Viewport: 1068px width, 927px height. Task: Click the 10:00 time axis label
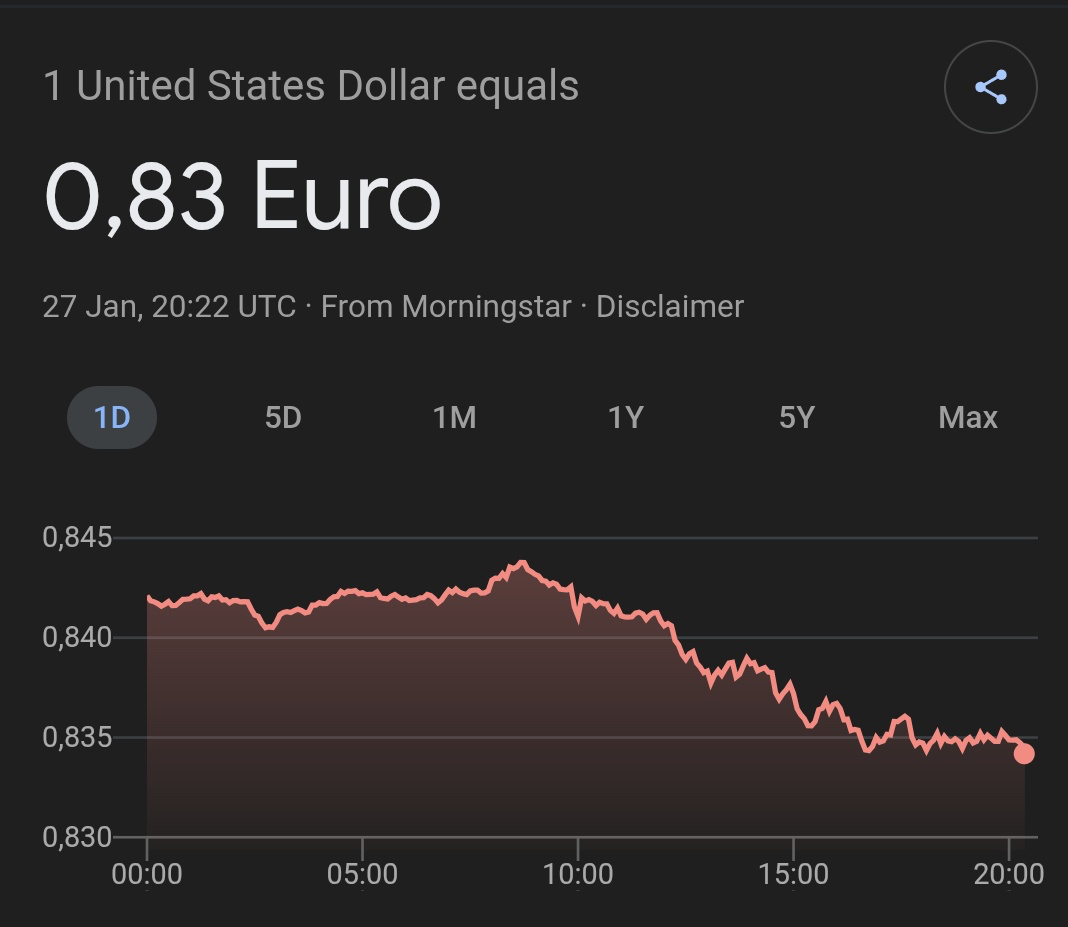pos(578,874)
